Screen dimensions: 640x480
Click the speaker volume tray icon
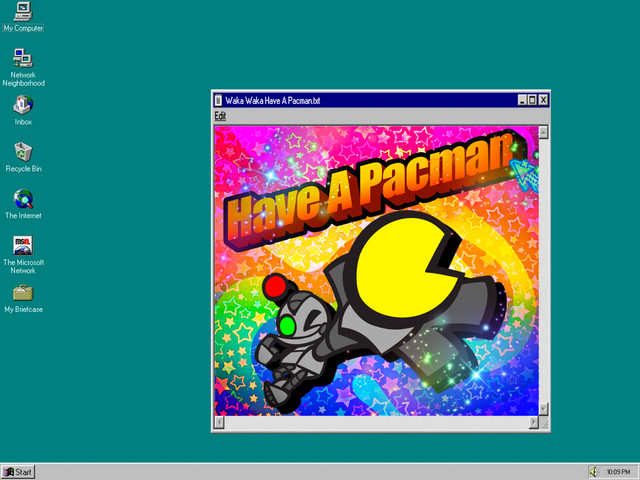(594, 472)
